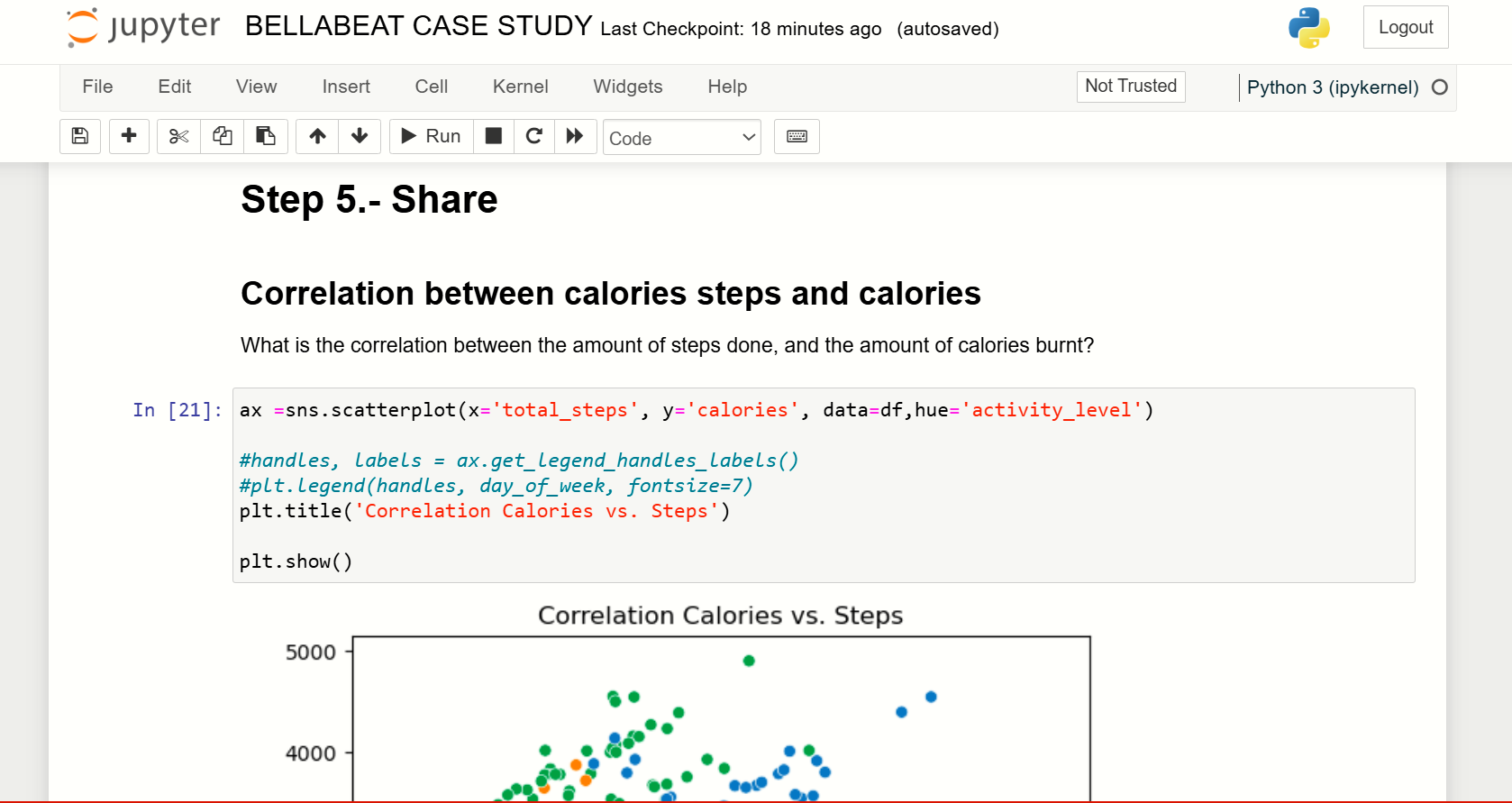1512x803 pixels.
Task: Restart the kernel with the circular arrow
Action: point(534,137)
